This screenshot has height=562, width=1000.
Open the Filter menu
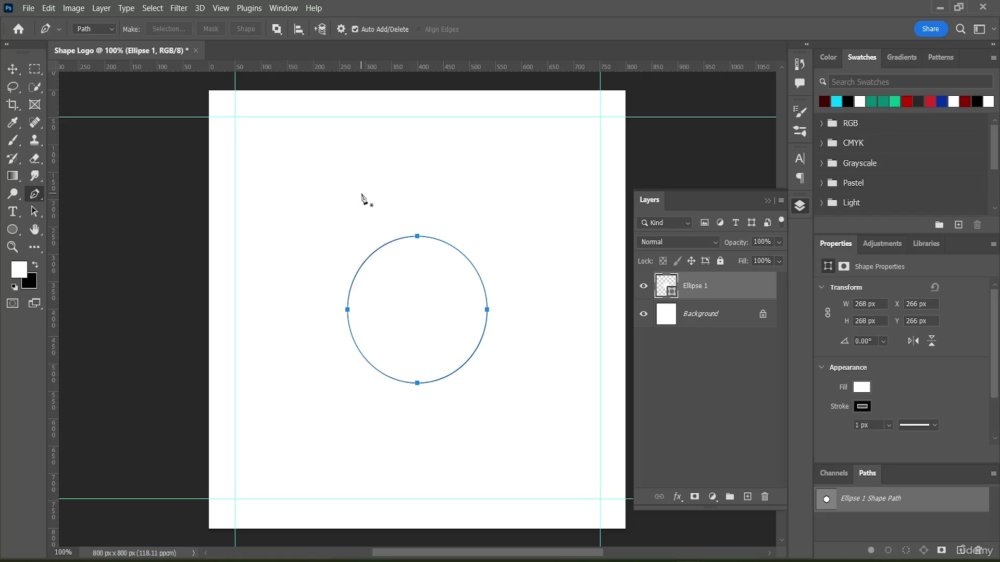click(x=179, y=8)
